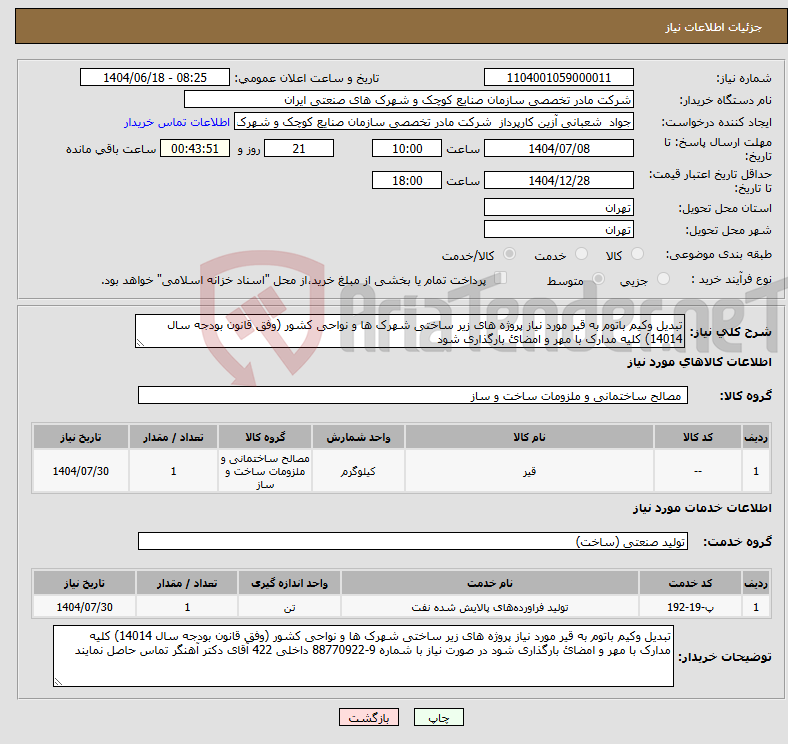Image resolution: width=788 pixels, height=744 pixels.
Task: Click the چاپ print button
Action: 438,717
